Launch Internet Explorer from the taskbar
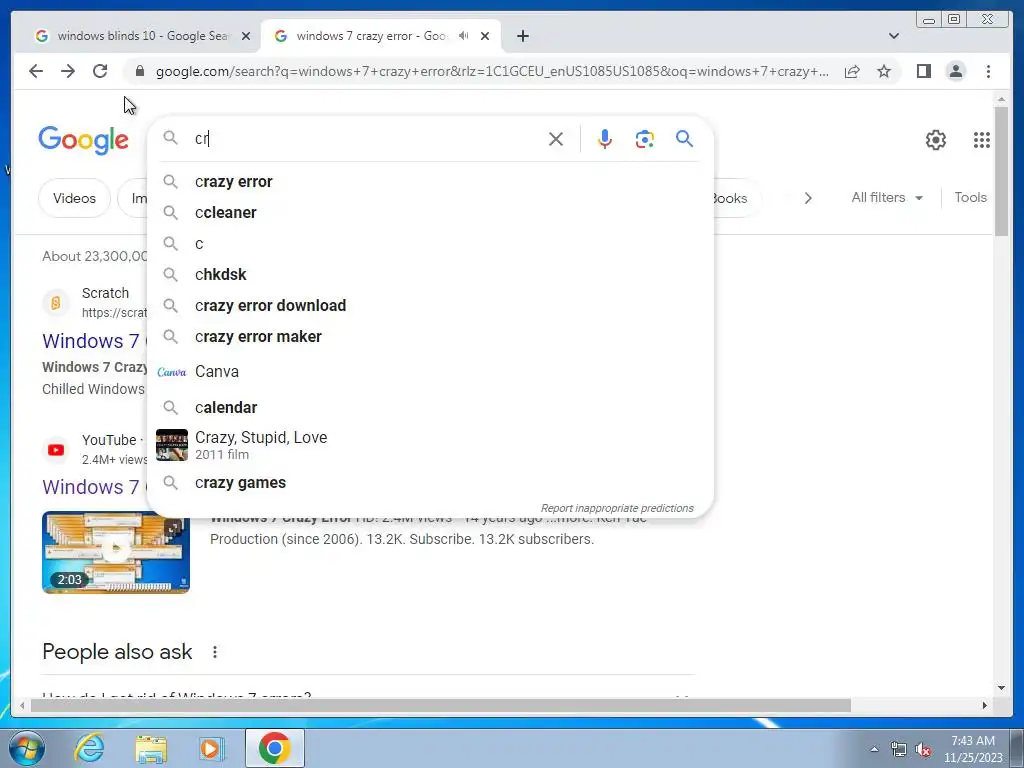 [89, 748]
